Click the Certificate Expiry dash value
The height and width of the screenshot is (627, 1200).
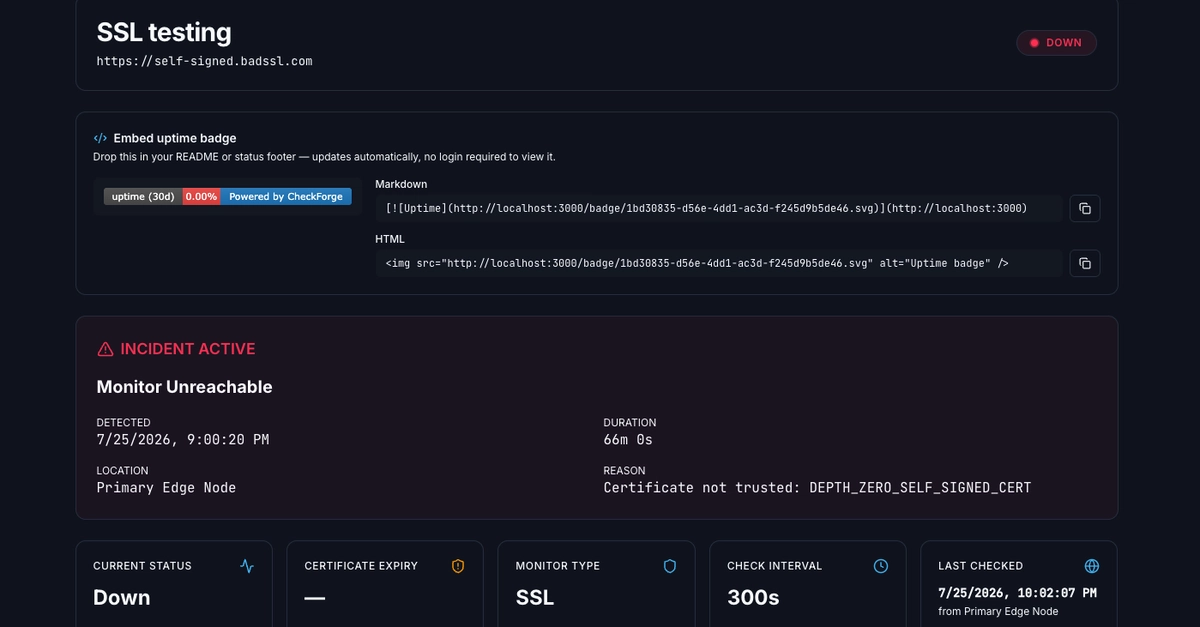pos(314,598)
